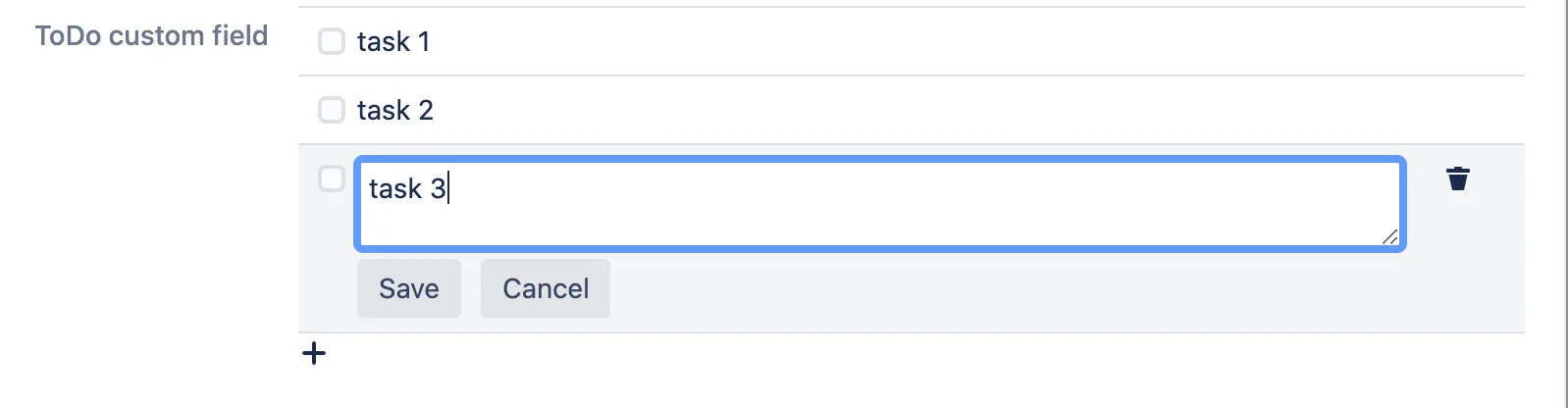
Task: Delete task 3 with the trash icon
Action: pos(1458,178)
